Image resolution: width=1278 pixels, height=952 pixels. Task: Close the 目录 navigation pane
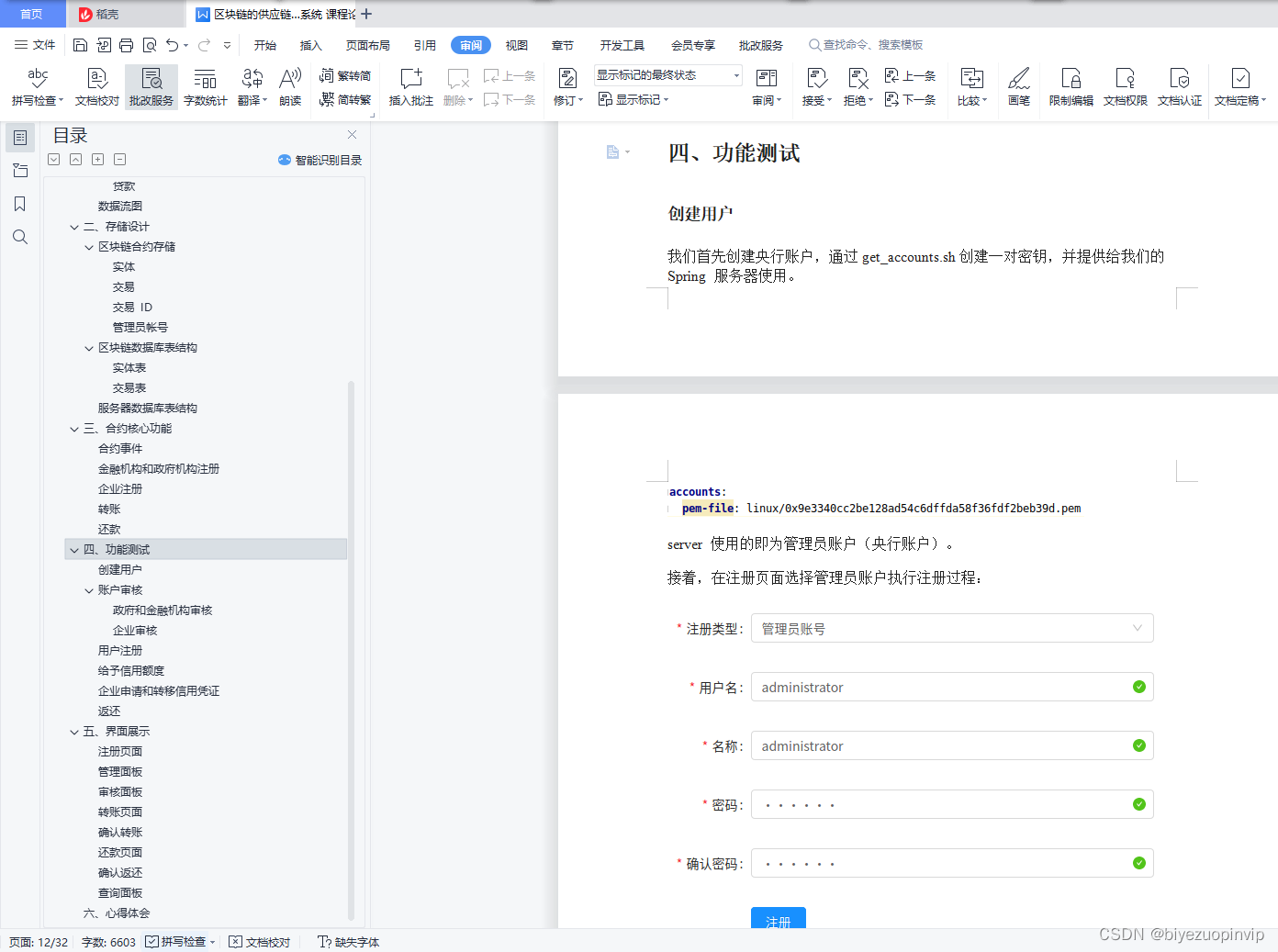point(352,134)
